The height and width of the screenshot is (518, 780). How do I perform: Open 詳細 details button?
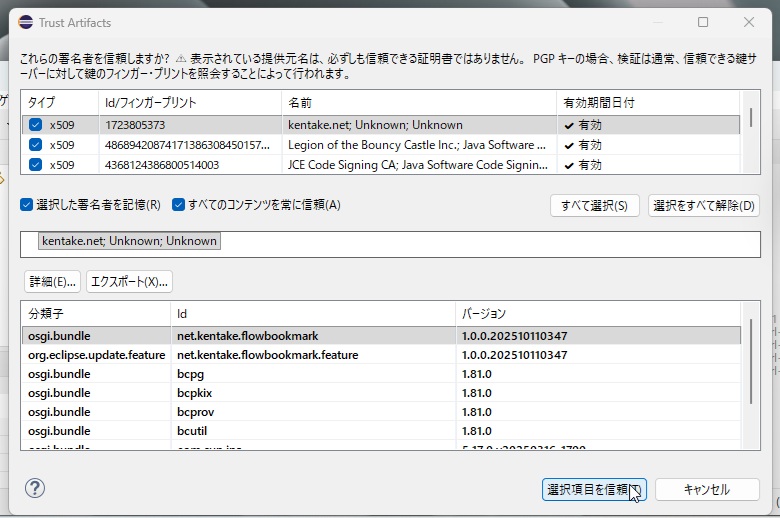51,281
